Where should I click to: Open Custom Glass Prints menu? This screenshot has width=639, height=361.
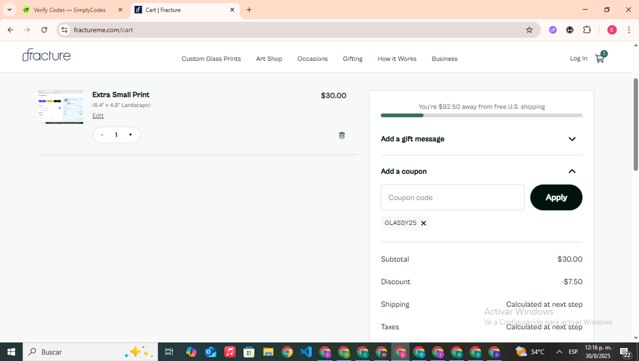coord(211,59)
